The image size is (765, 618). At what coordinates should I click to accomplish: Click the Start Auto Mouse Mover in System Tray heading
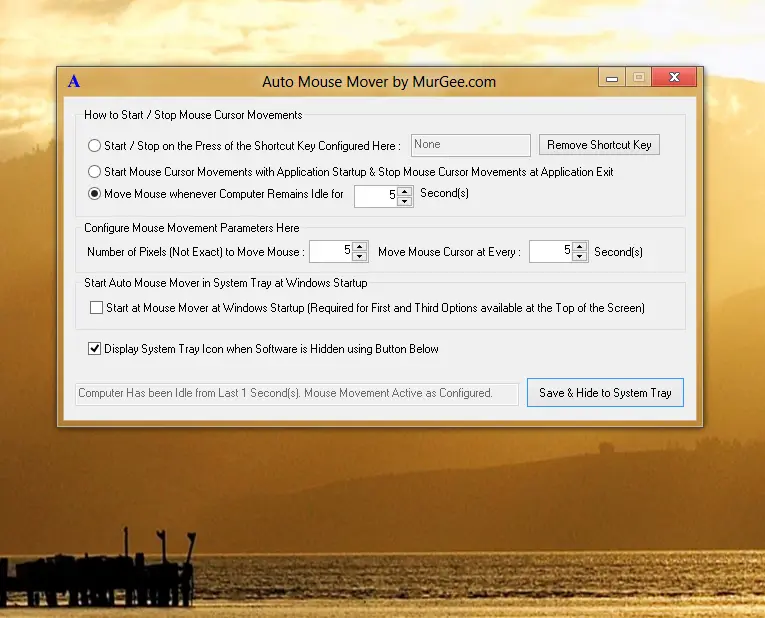225,283
